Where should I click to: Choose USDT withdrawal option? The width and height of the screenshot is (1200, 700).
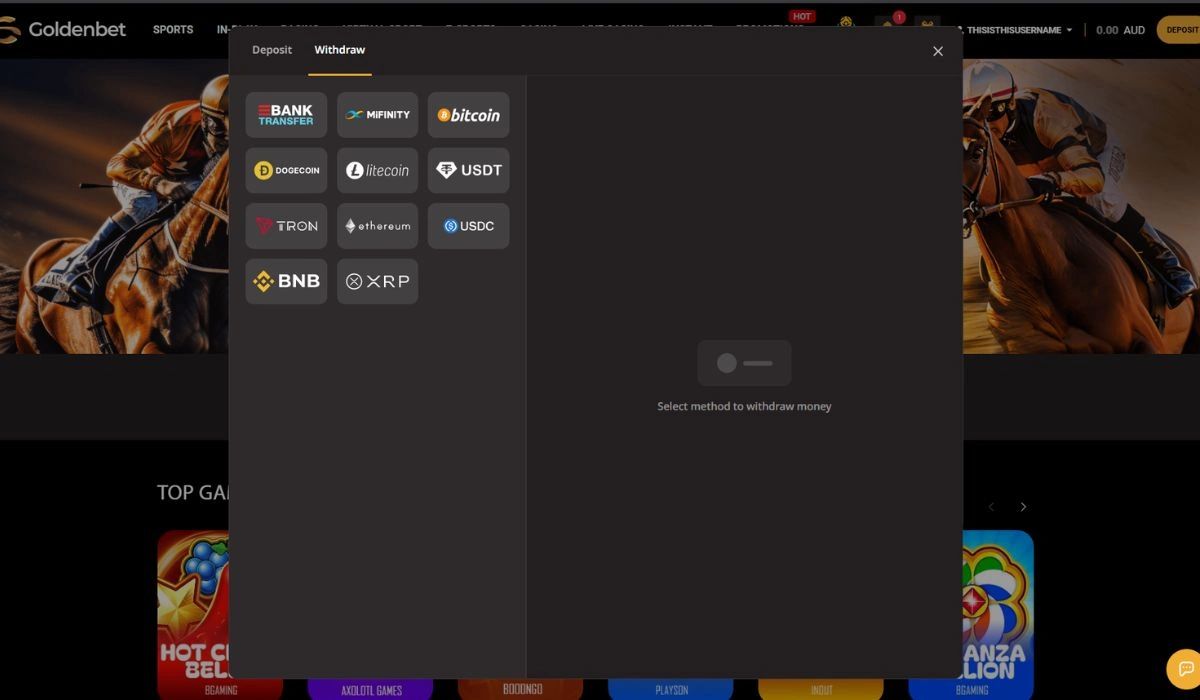468,171
